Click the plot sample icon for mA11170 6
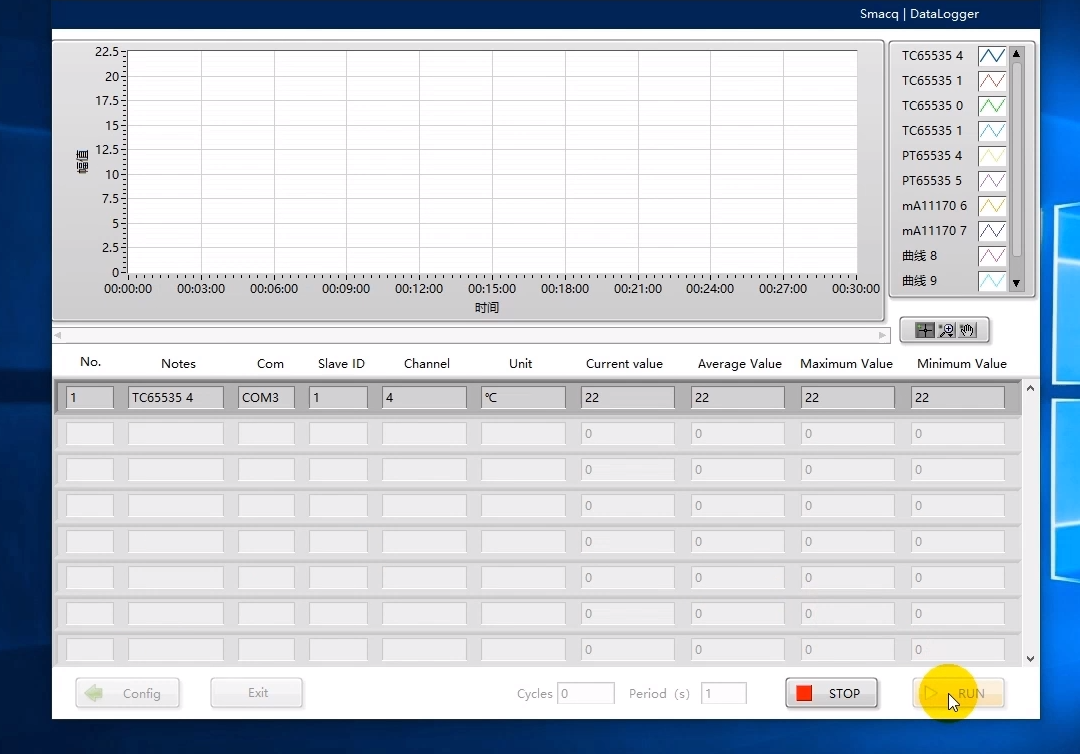The height and width of the screenshot is (754, 1080). pos(992,205)
